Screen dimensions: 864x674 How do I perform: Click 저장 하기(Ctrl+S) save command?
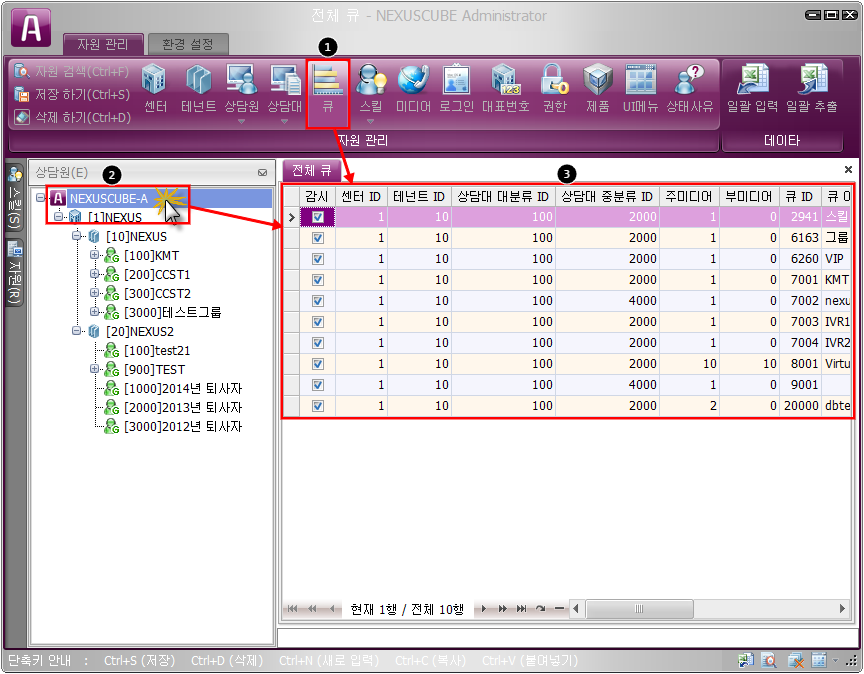pos(72,94)
